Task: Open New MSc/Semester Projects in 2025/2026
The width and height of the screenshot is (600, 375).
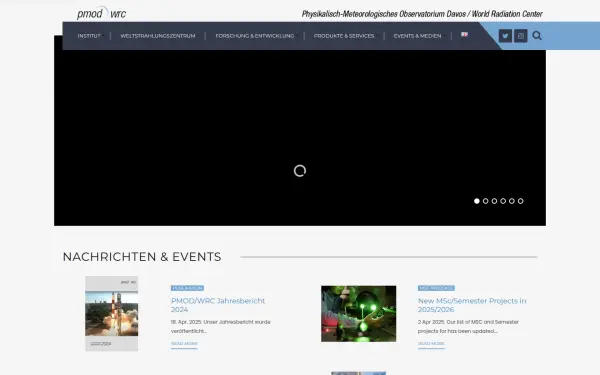Action: (x=472, y=305)
